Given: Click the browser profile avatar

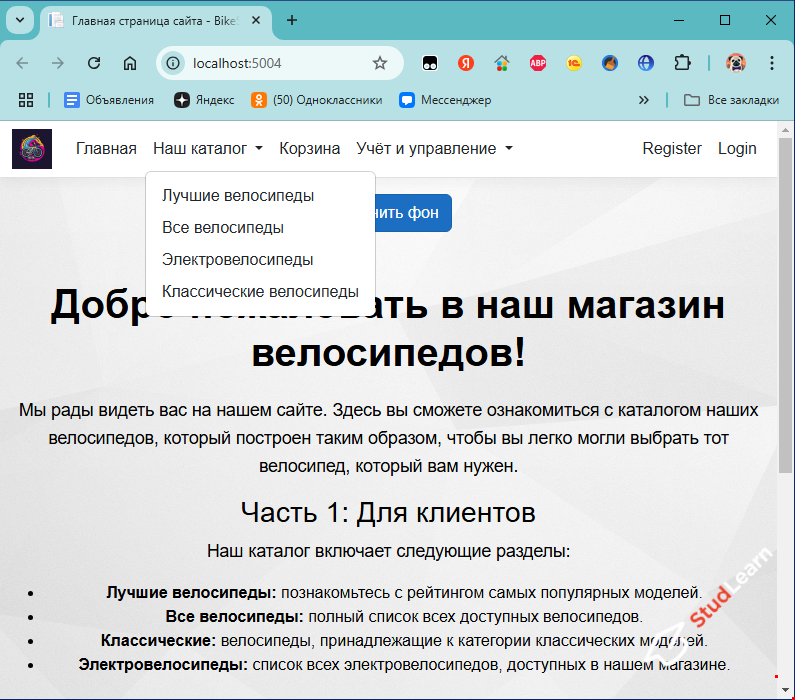Looking at the screenshot, I should click(735, 63).
